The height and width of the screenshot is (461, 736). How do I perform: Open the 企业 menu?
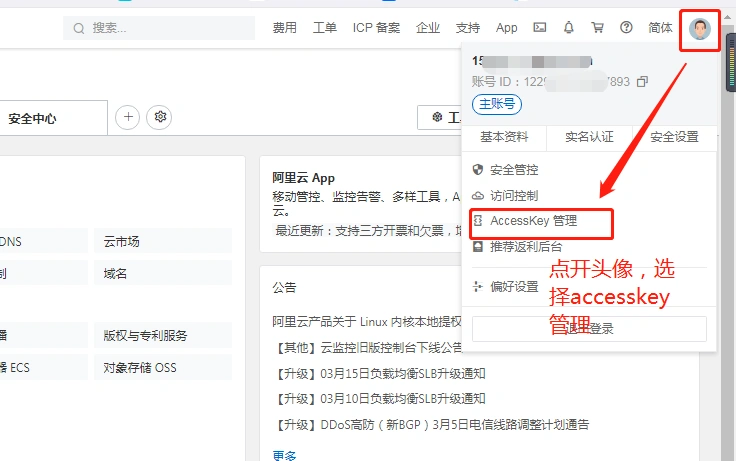428,28
